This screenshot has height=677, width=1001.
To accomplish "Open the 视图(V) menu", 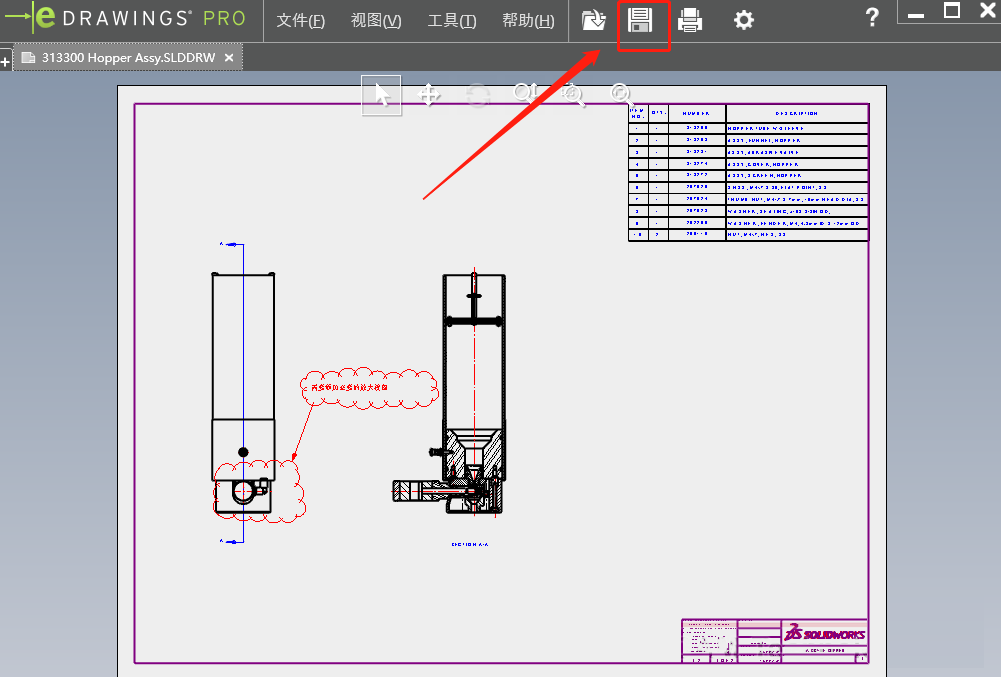I will 376,21.
